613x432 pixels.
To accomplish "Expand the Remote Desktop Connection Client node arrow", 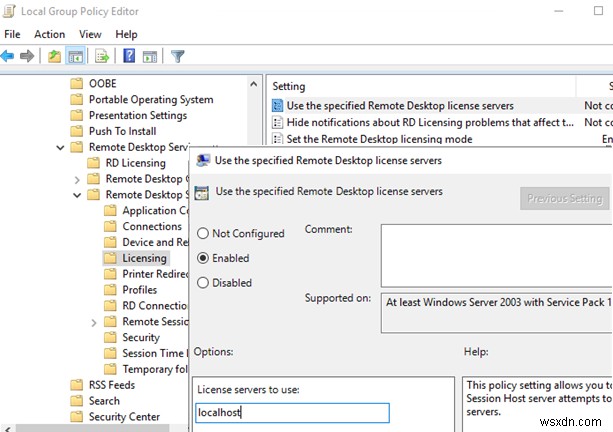I will pyautogui.click(x=77, y=180).
